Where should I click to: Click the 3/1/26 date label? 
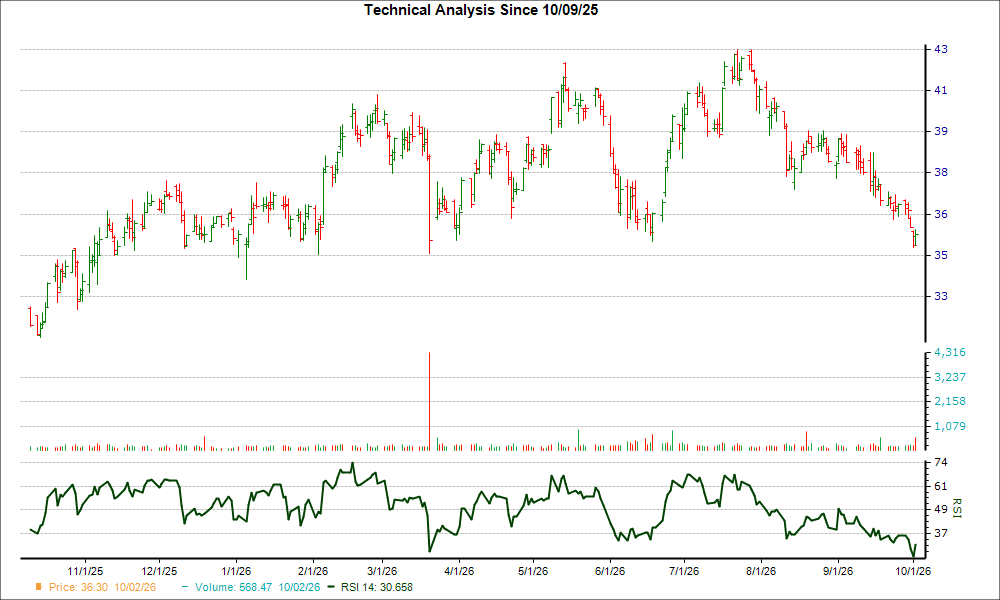pyautogui.click(x=382, y=571)
